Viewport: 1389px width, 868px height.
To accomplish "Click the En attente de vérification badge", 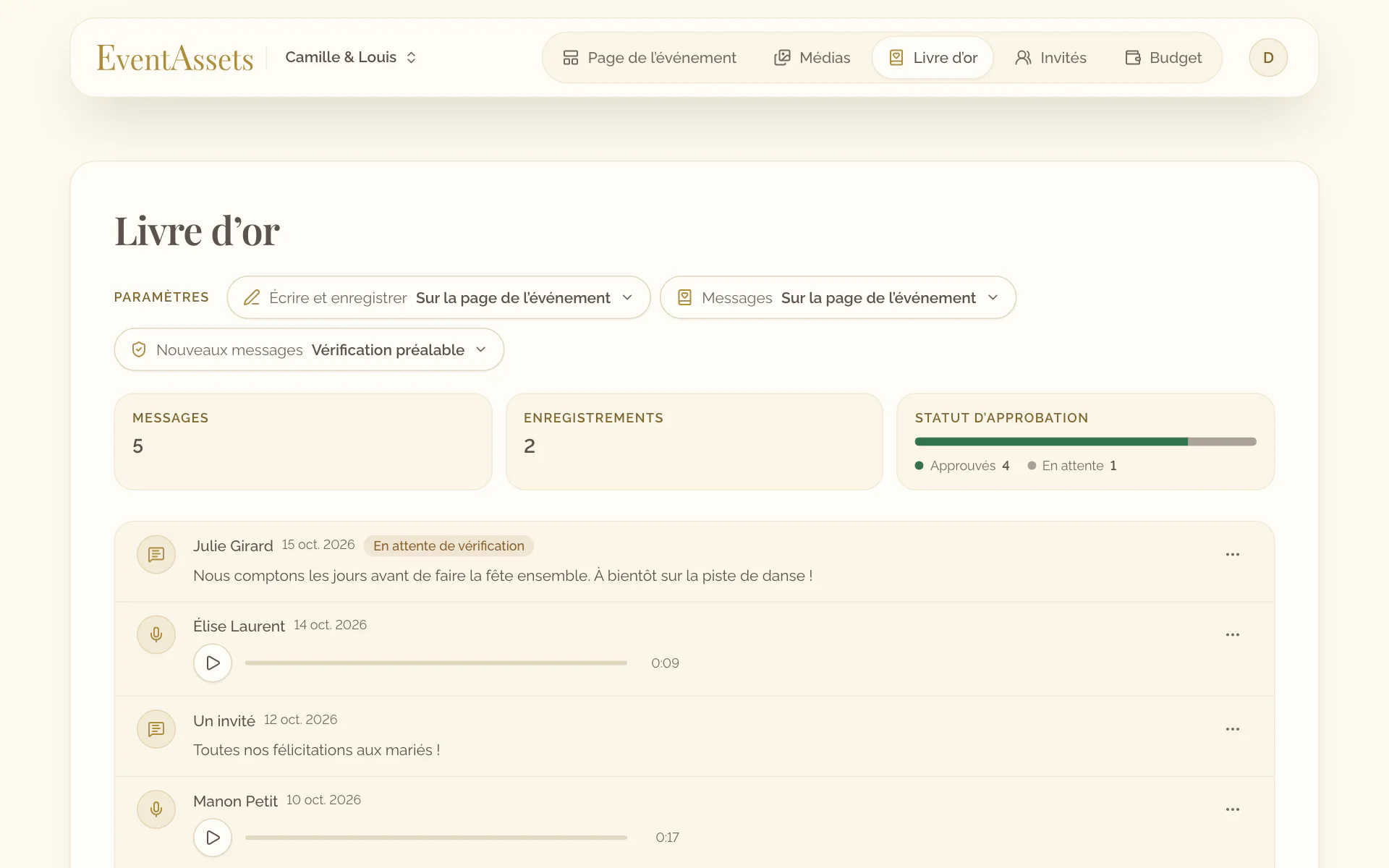I will click(x=449, y=546).
